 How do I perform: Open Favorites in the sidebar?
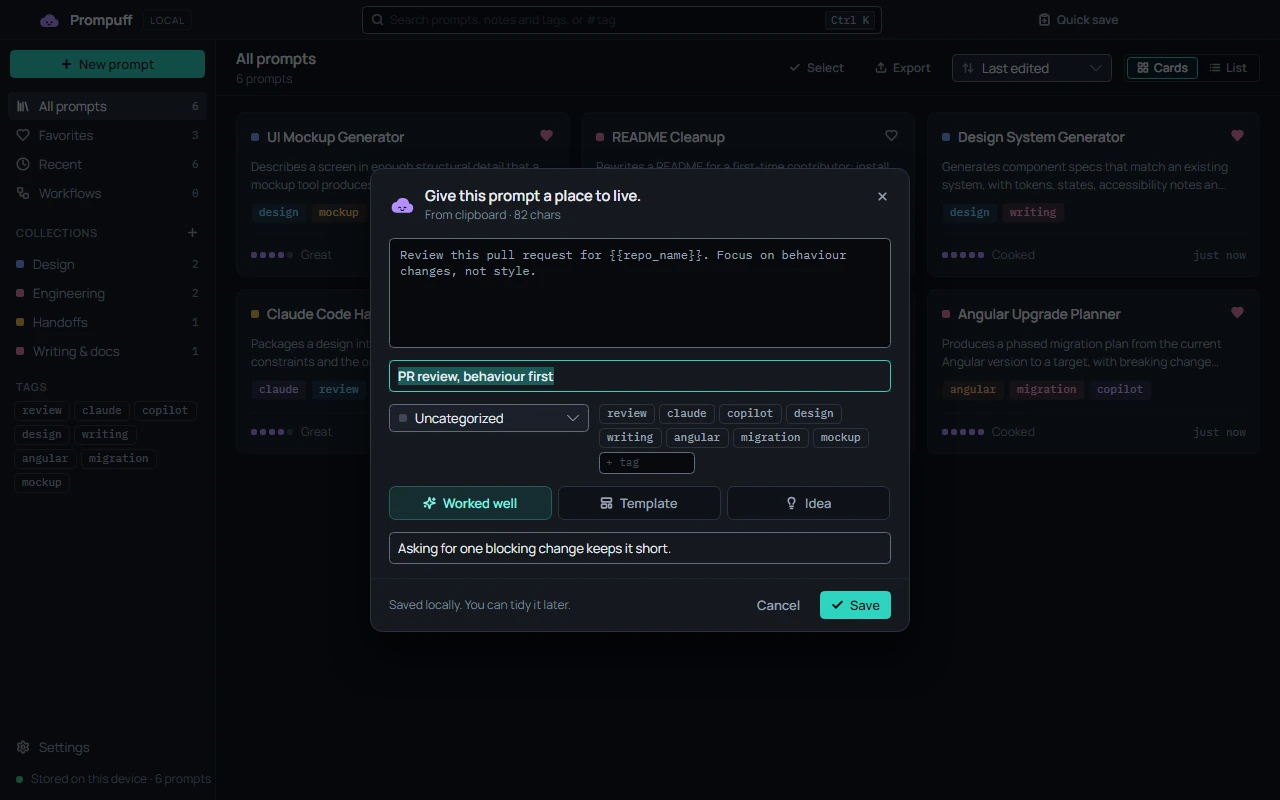tap(107, 135)
